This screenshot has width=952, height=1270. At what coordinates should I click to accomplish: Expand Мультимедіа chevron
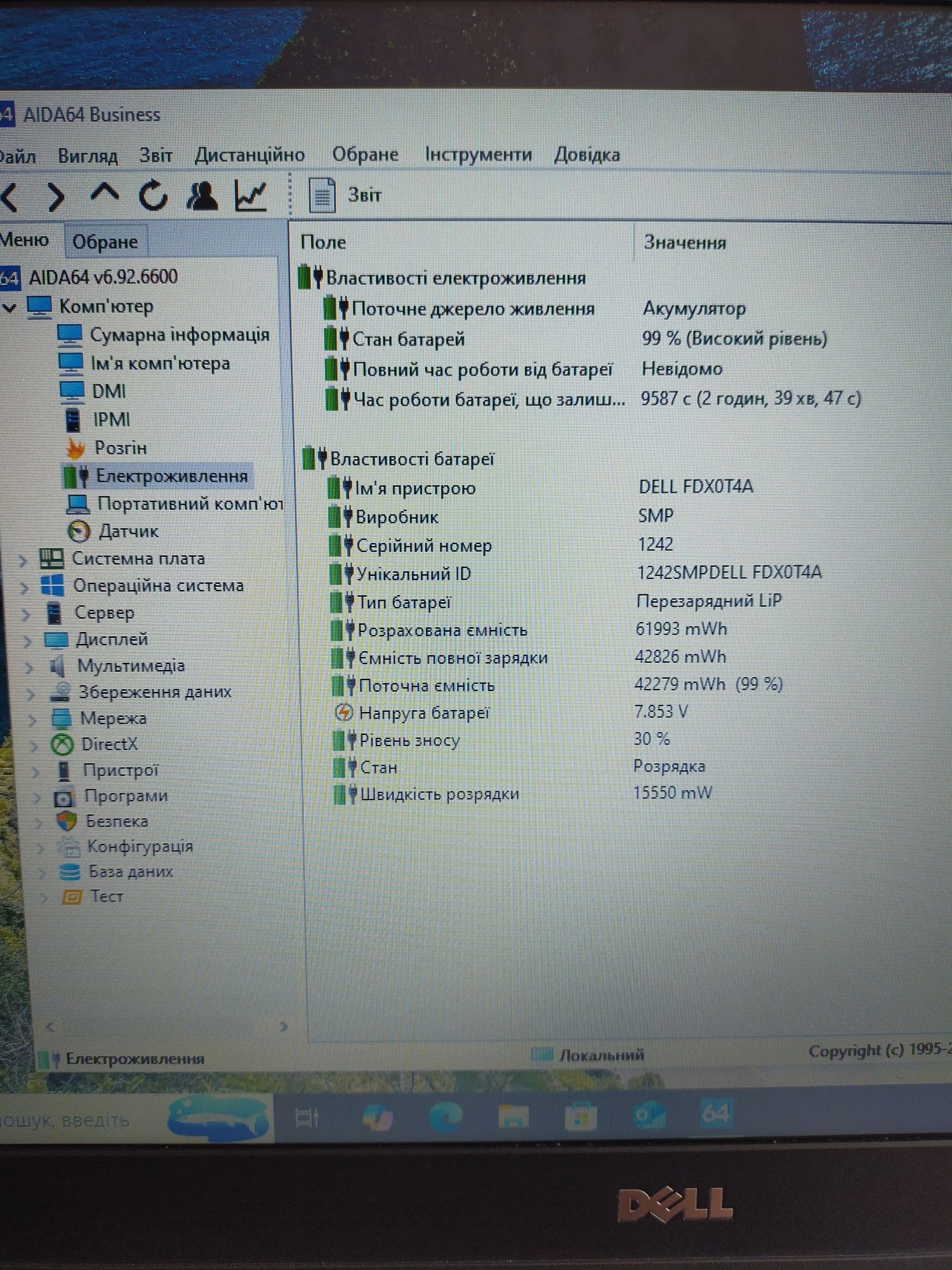click(29, 667)
